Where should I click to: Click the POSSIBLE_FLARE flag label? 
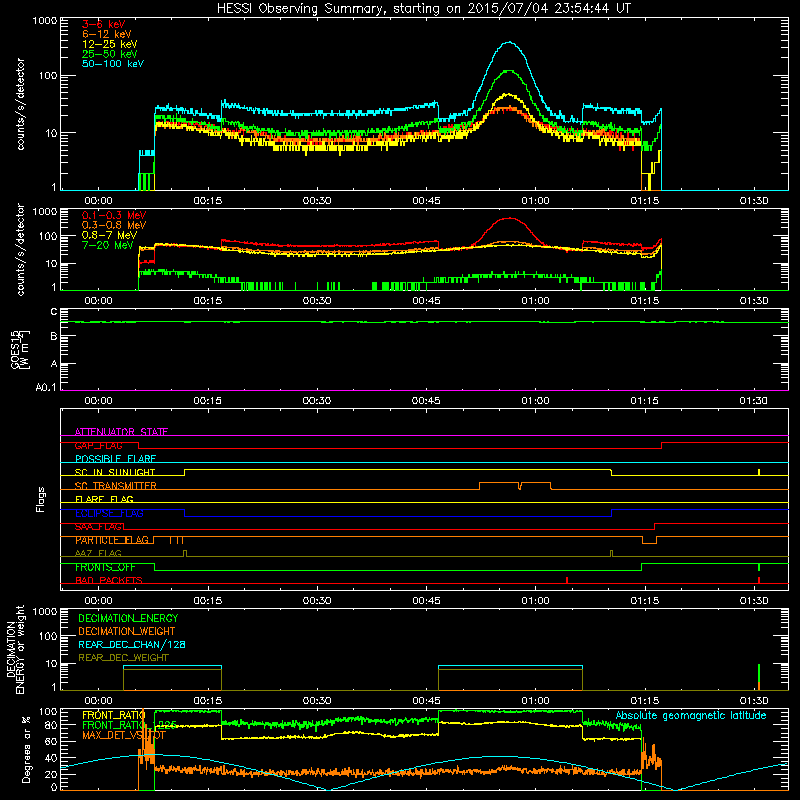tap(115, 459)
